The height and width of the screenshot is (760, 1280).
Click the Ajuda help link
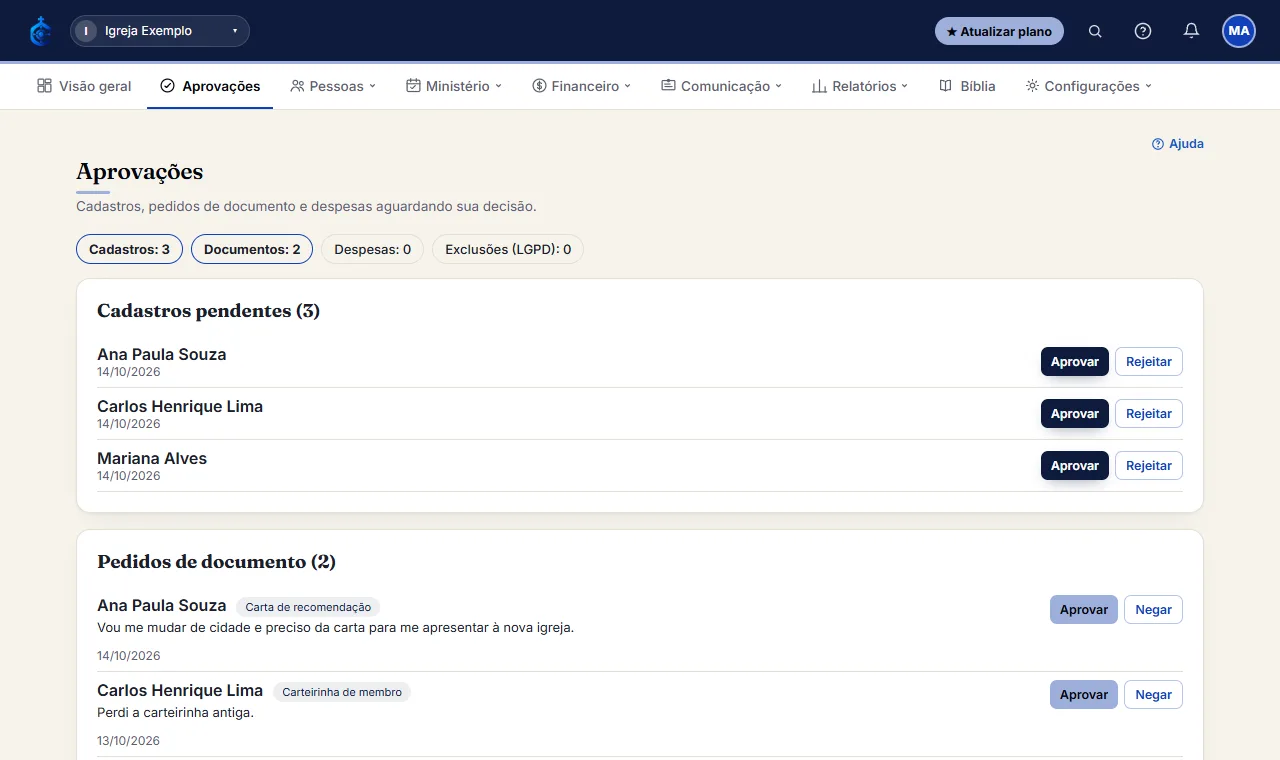click(x=1178, y=144)
